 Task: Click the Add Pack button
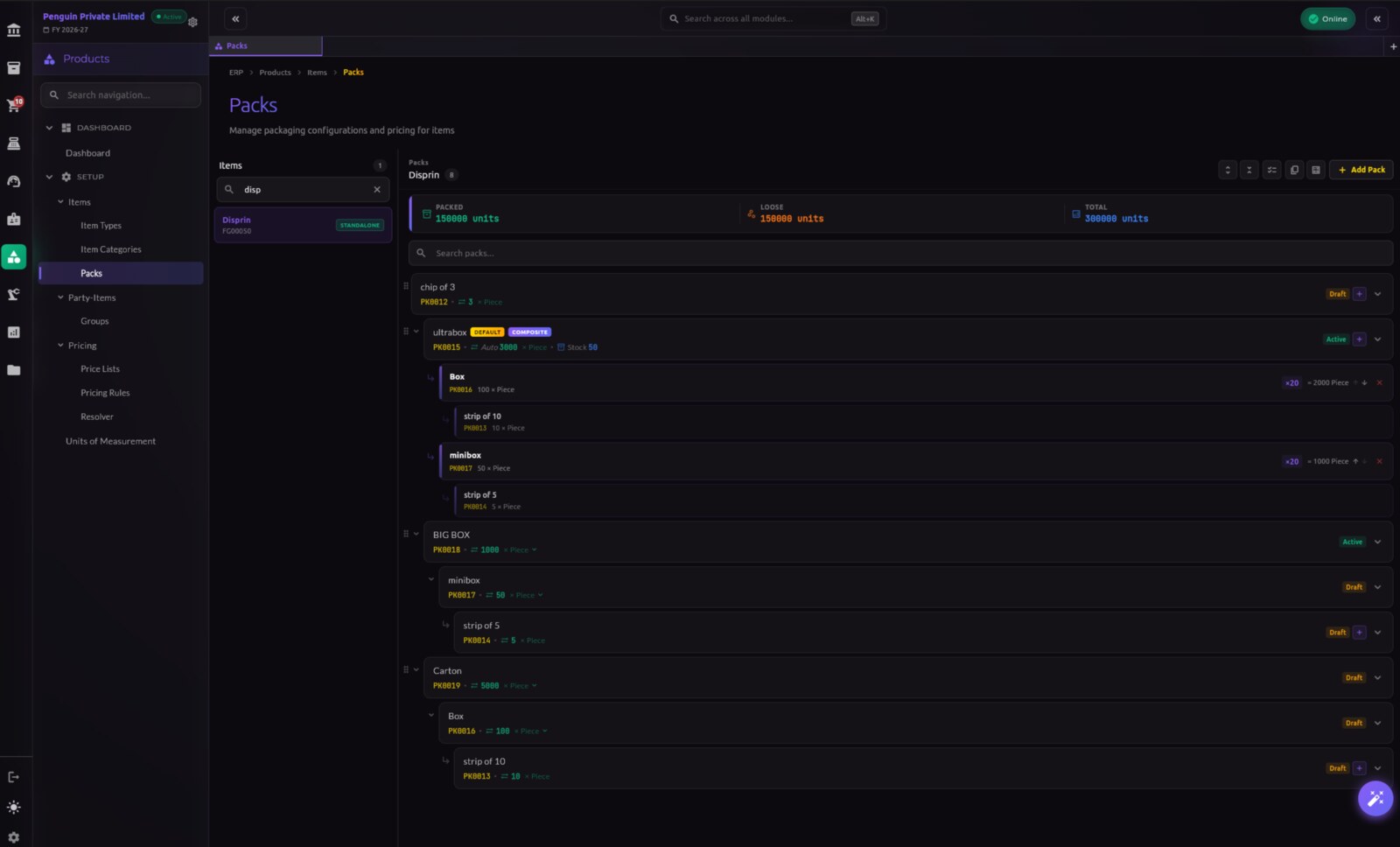1361,170
